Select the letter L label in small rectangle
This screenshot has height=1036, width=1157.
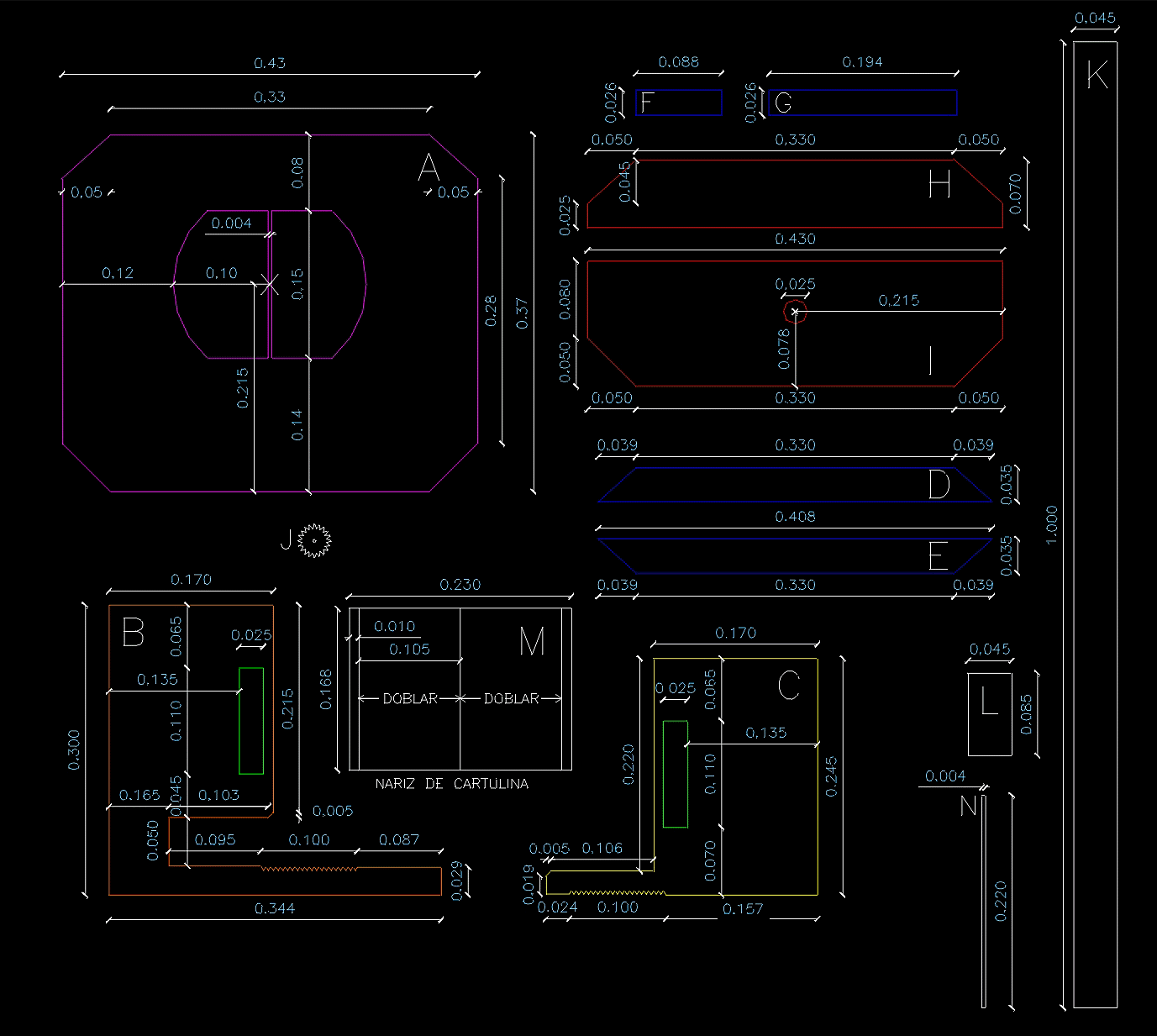(x=989, y=702)
